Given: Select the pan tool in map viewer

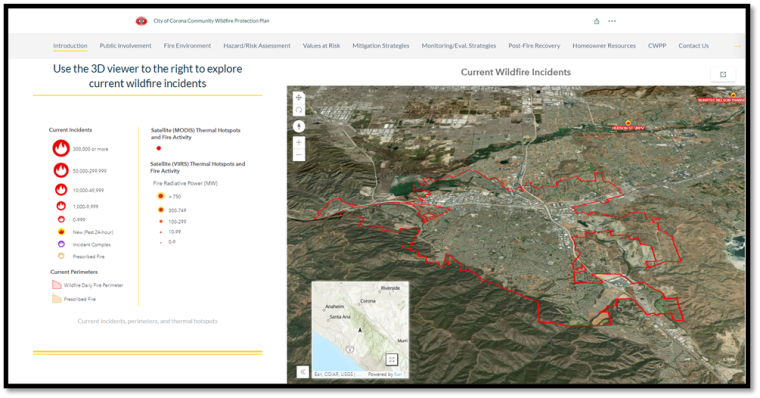Looking at the screenshot, I should tap(299, 97).
